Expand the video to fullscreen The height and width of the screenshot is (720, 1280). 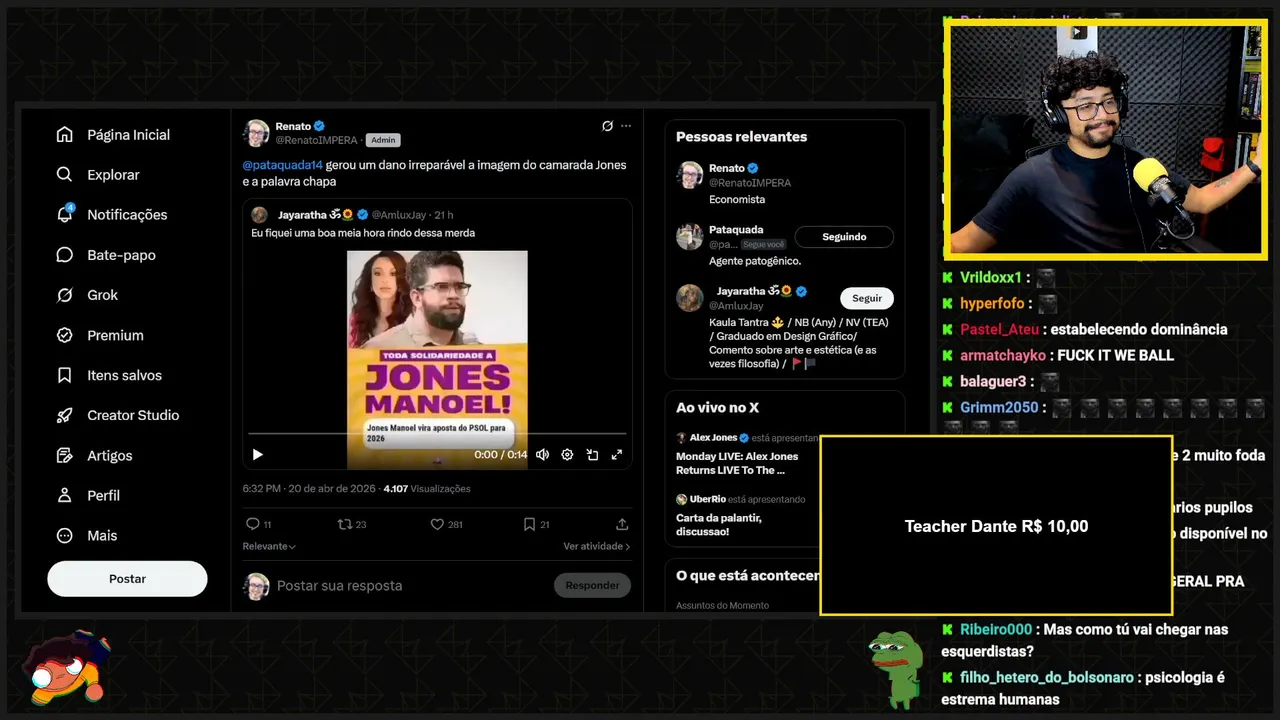(617, 454)
